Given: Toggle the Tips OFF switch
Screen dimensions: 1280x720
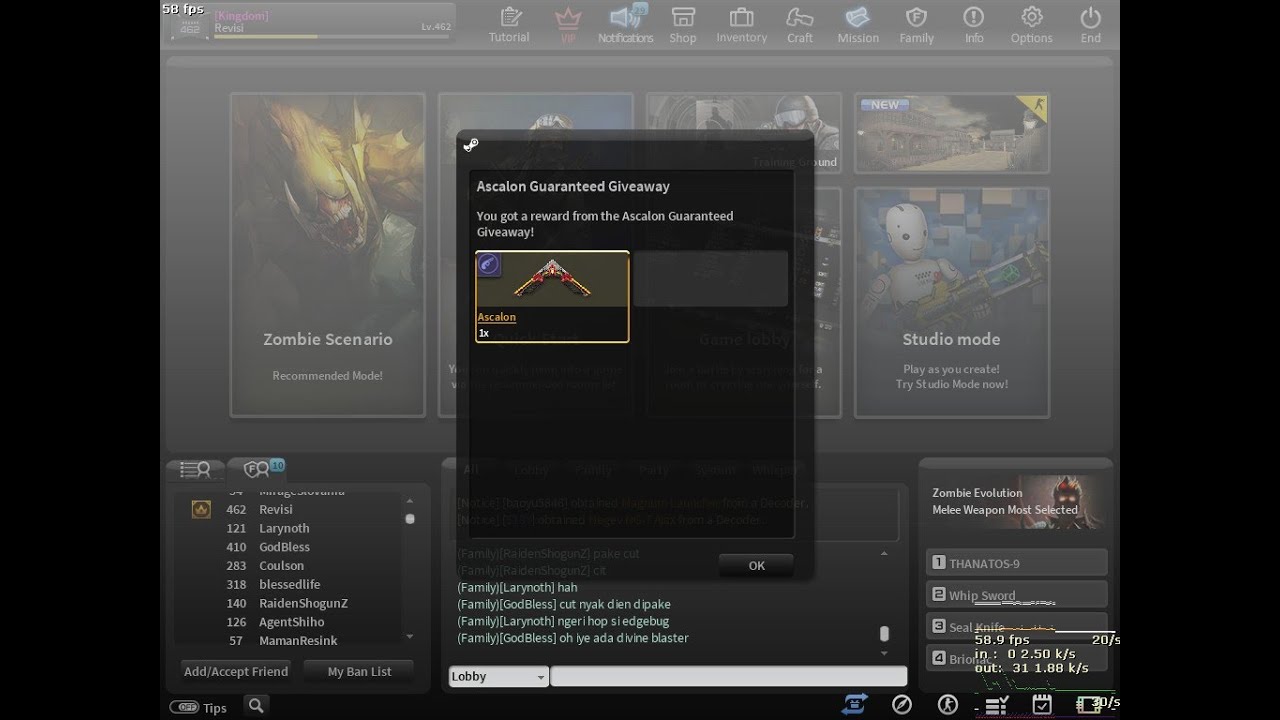Looking at the screenshot, I should (x=184, y=707).
